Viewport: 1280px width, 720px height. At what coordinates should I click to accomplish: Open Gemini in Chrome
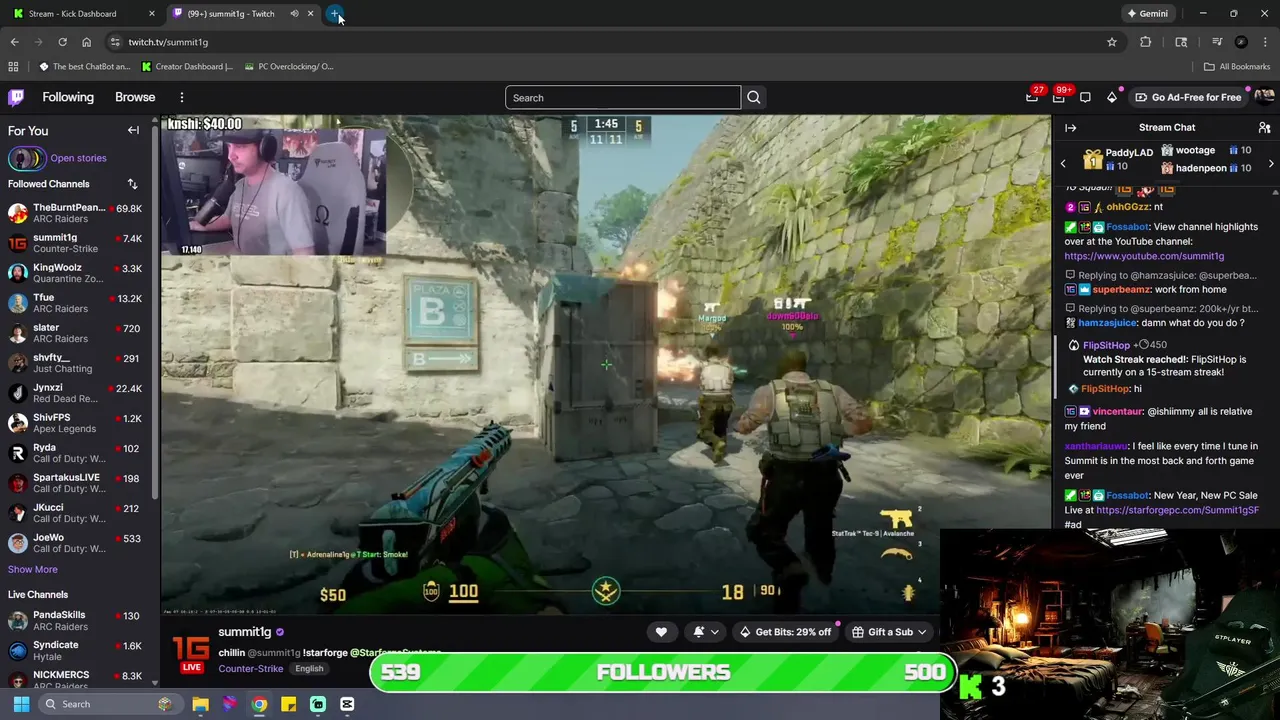[1147, 14]
